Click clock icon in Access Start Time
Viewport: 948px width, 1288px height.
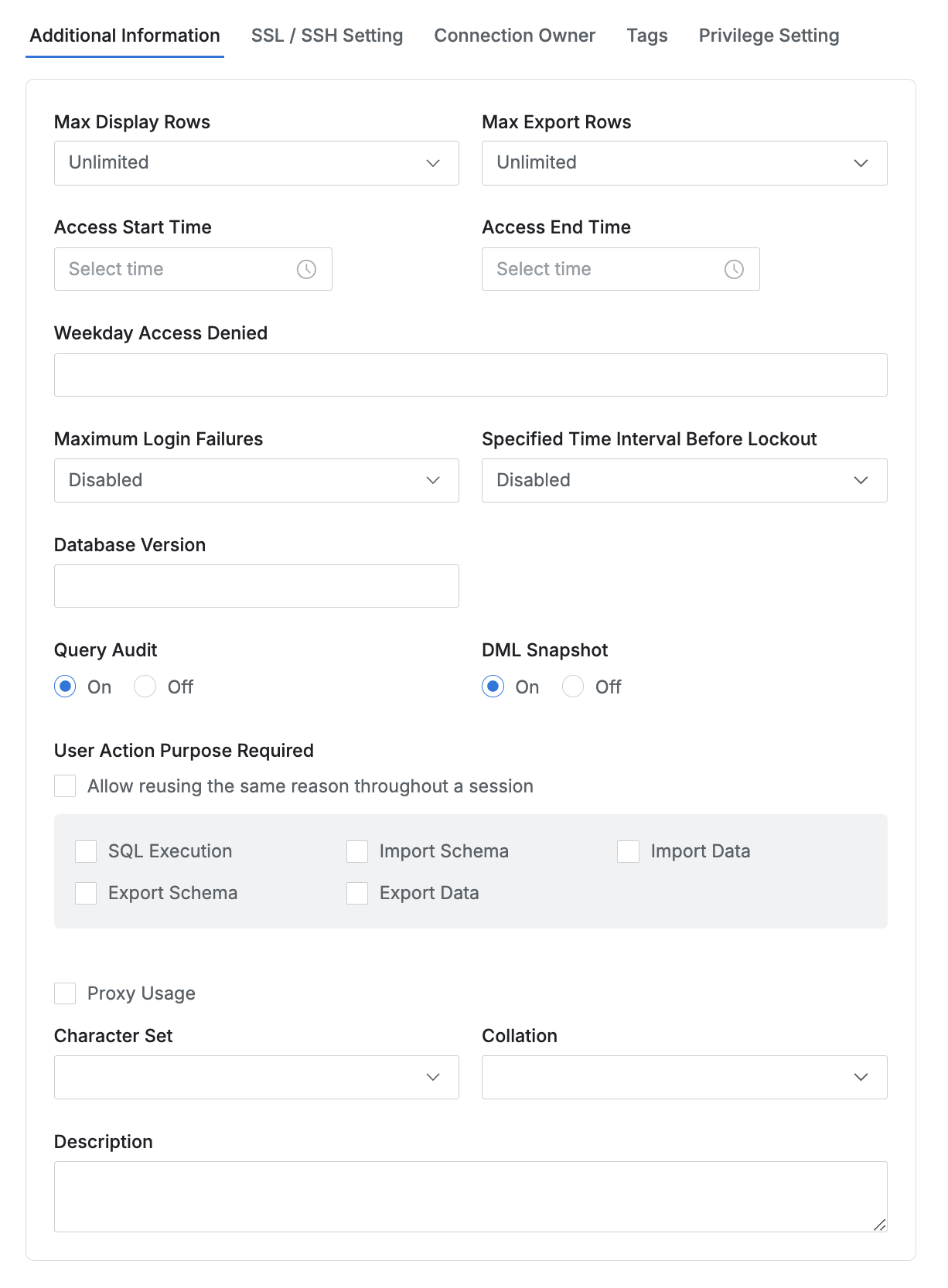pos(306,269)
